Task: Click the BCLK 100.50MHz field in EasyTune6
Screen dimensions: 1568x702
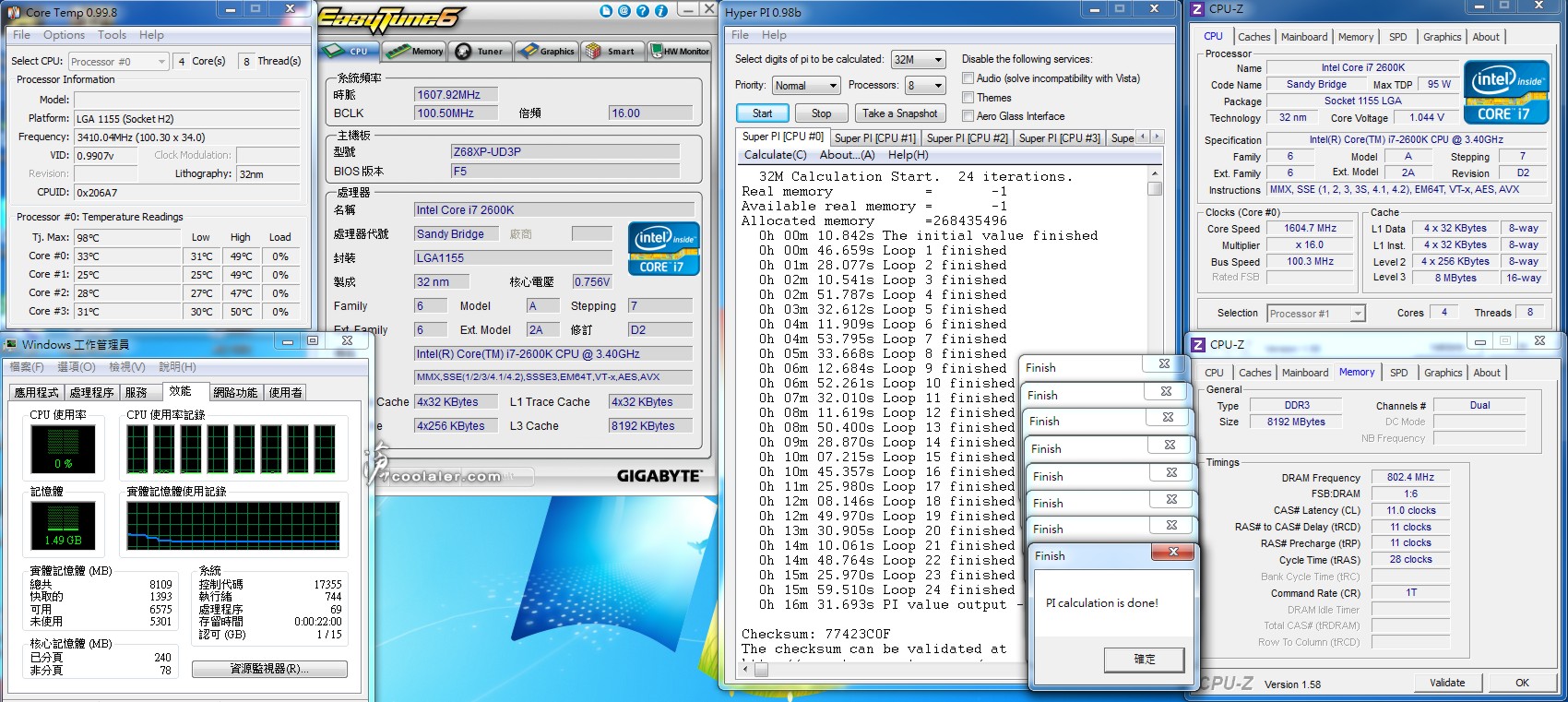Action: pyautogui.click(x=456, y=113)
